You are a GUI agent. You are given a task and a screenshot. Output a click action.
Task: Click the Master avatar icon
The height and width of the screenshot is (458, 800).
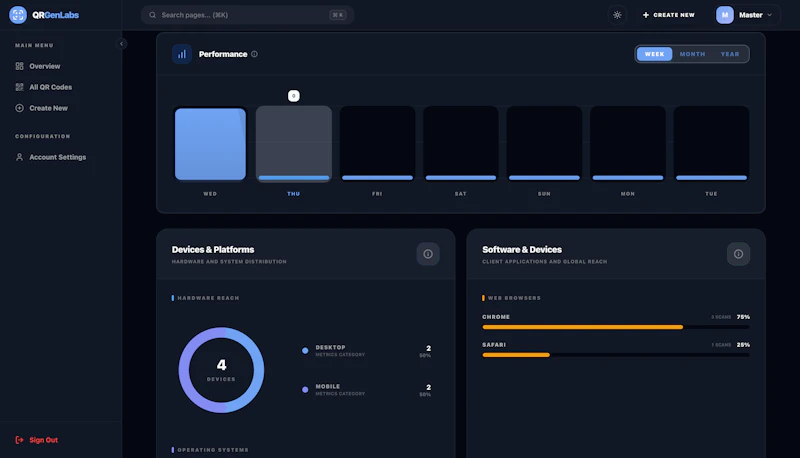click(x=724, y=15)
